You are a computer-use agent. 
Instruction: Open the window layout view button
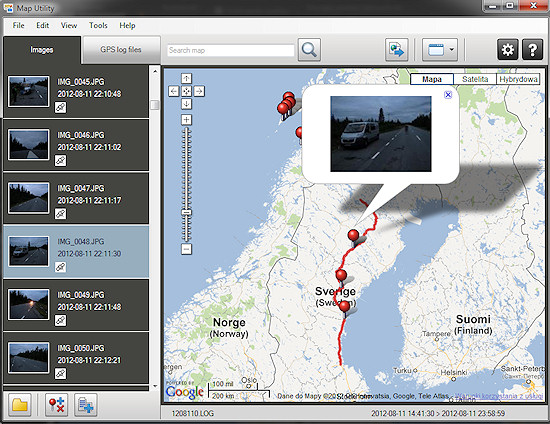point(435,50)
